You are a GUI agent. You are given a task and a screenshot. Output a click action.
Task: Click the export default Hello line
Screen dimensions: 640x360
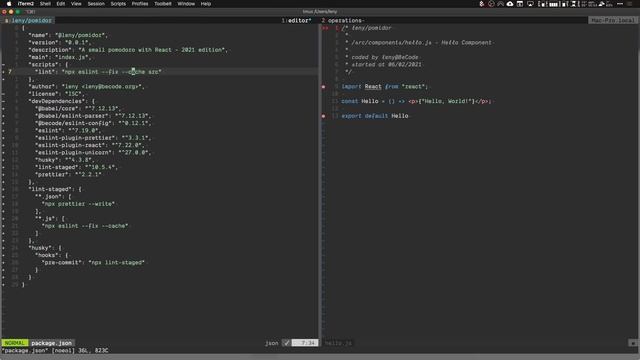coord(375,116)
